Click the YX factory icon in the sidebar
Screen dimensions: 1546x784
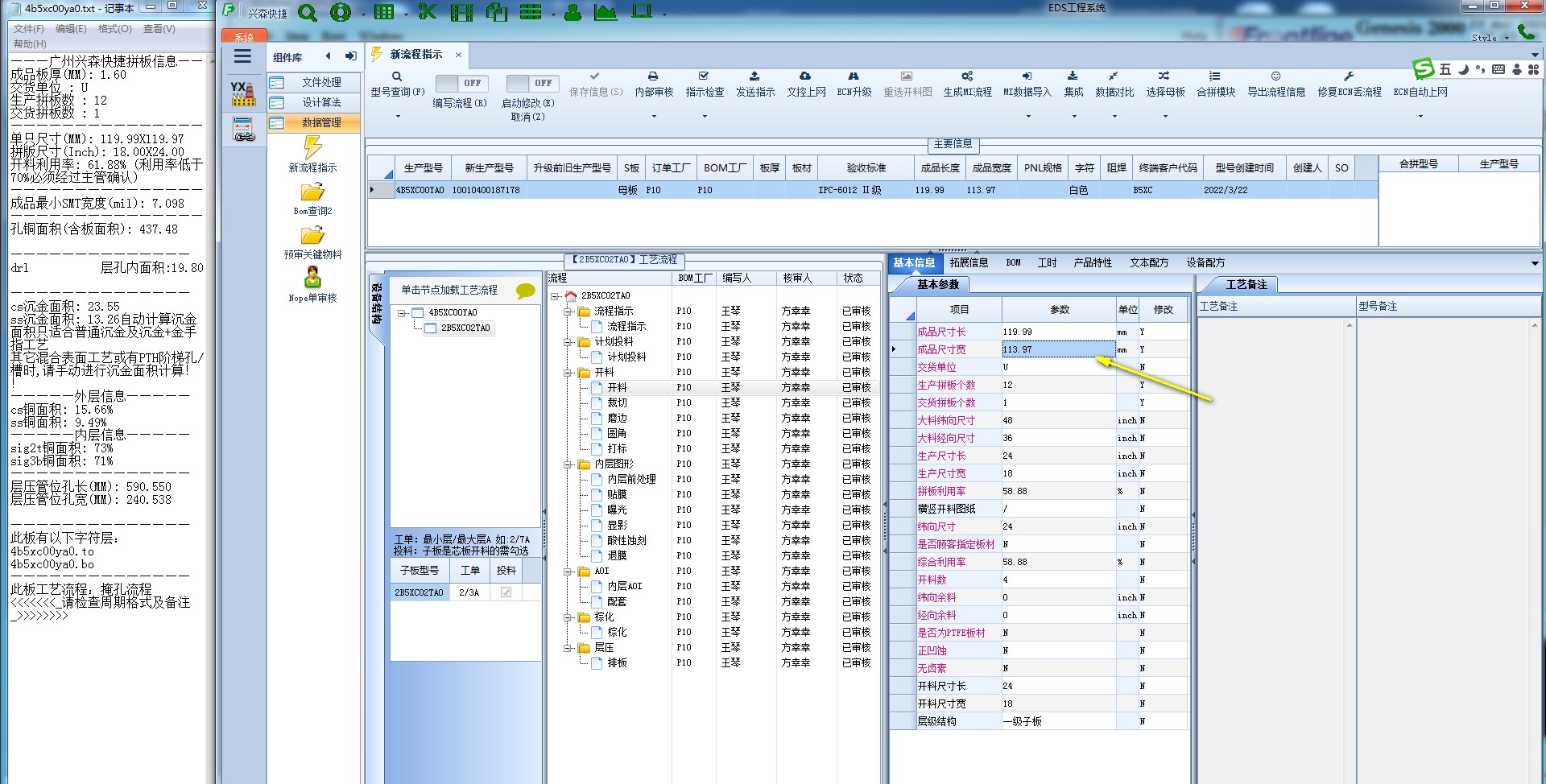(243, 93)
